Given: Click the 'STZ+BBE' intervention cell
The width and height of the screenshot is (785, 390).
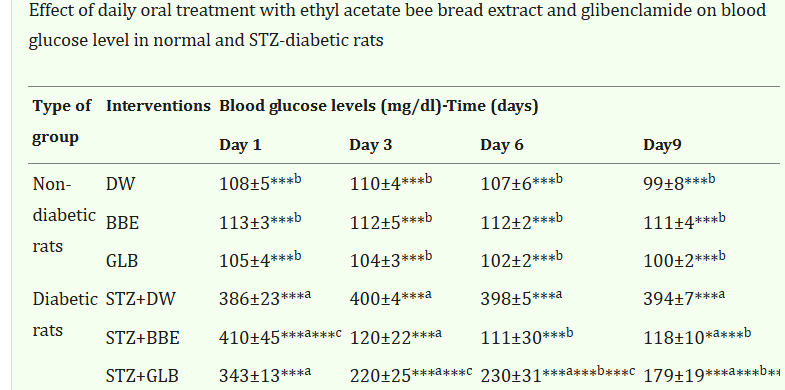Looking at the screenshot, I should pyautogui.click(x=142, y=338).
